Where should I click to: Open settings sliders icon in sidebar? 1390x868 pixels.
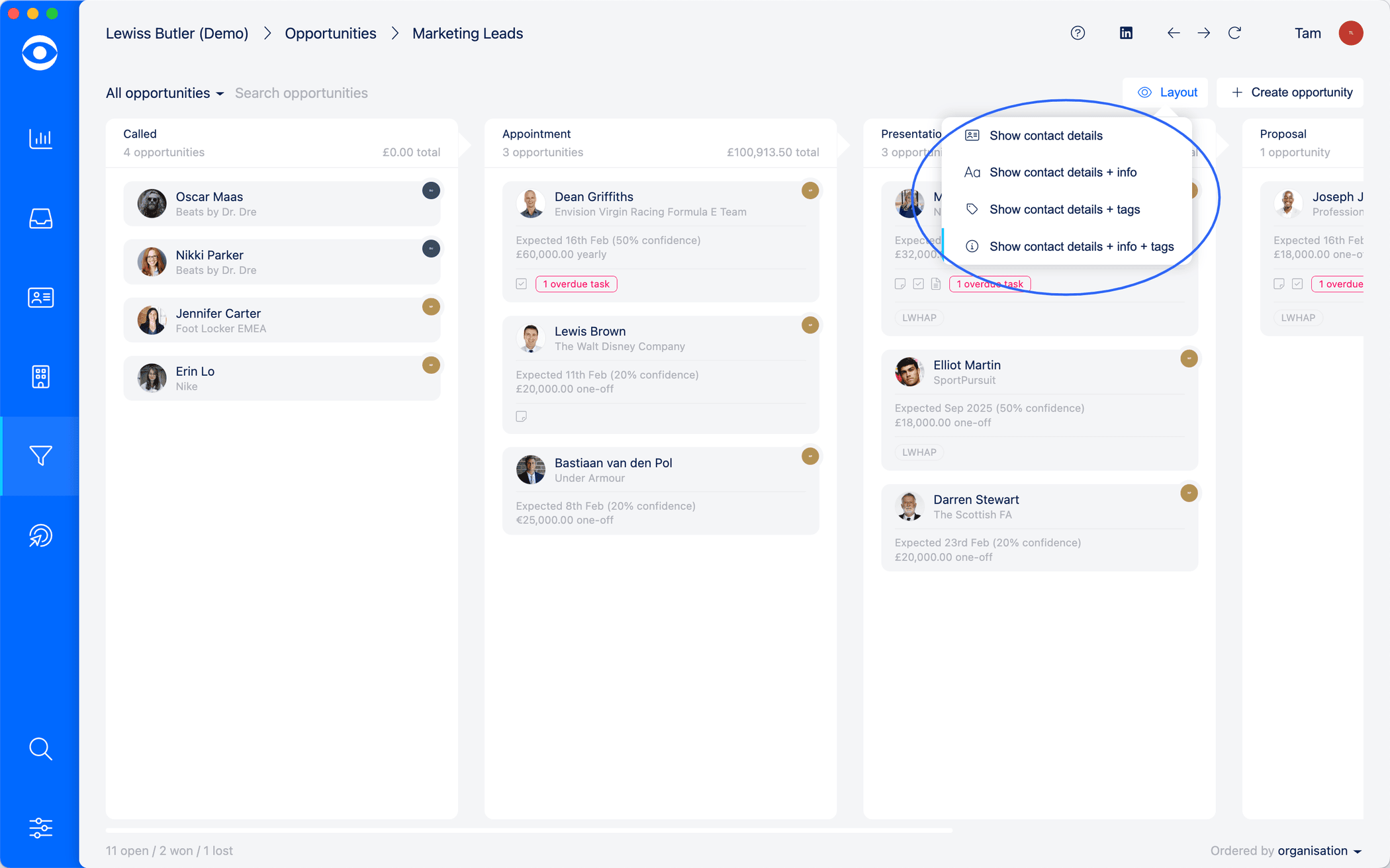(x=40, y=828)
